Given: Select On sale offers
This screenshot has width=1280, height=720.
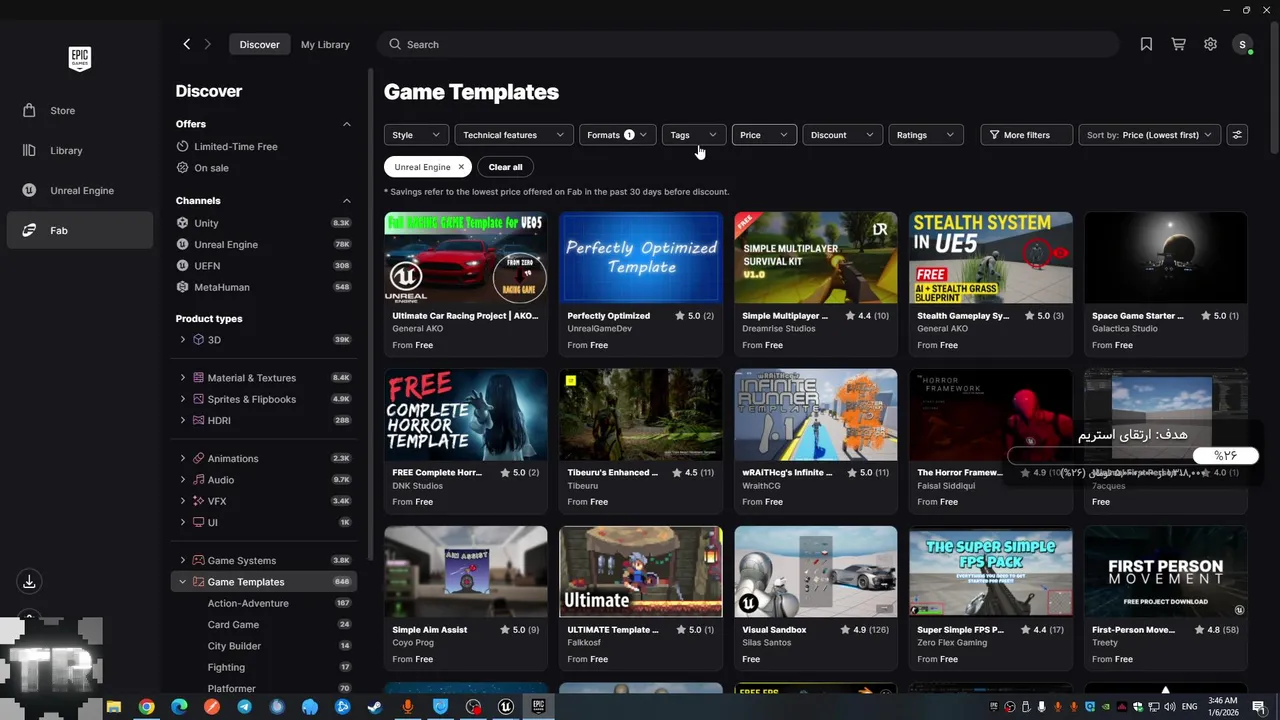Looking at the screenshot, I should click(211, 168).
